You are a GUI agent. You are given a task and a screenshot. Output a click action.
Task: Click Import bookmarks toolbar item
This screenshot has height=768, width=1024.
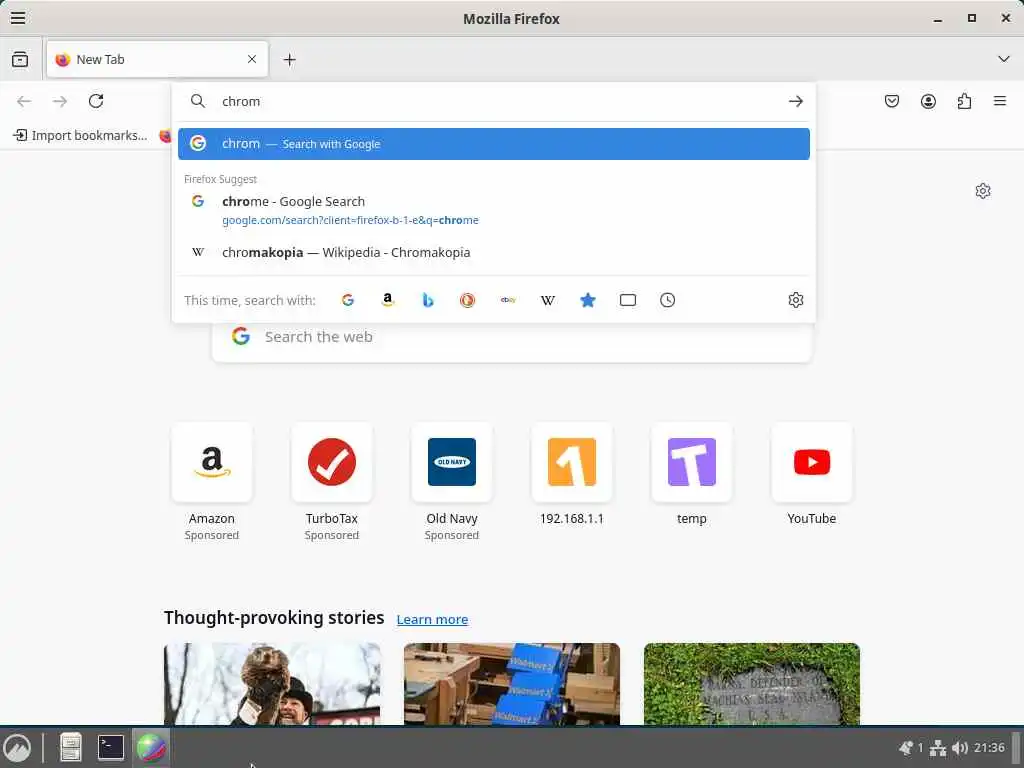coord(81,135)
